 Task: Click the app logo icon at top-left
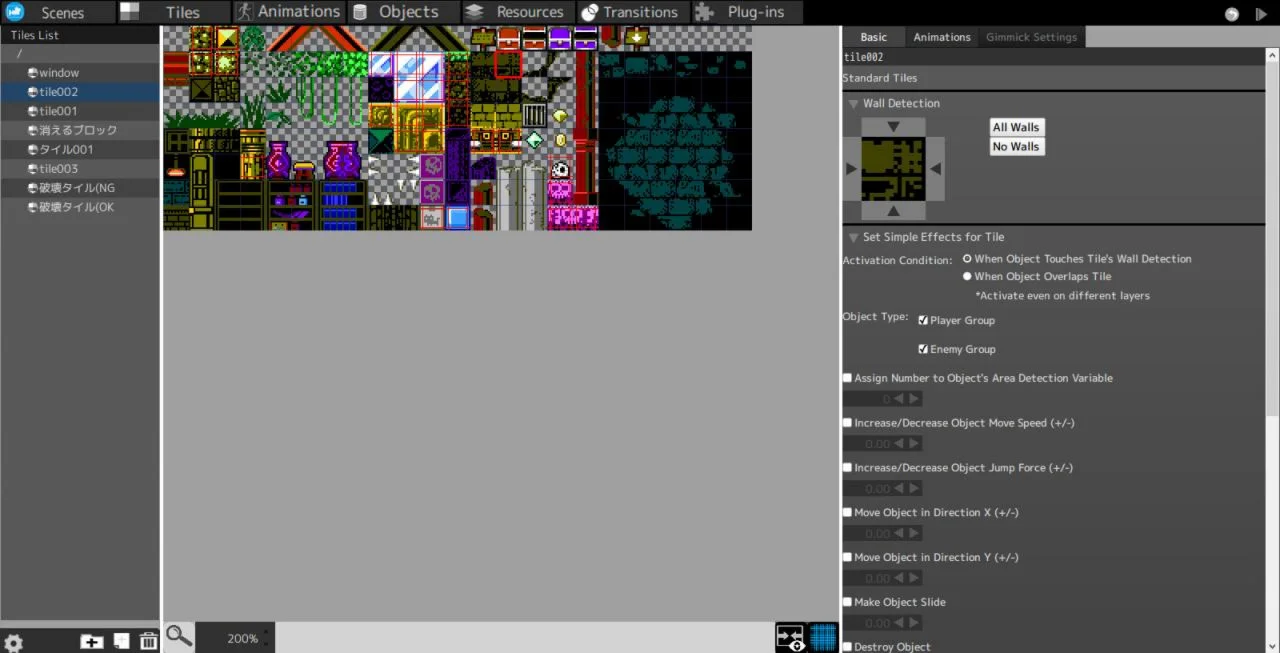[x=14, y=12]
